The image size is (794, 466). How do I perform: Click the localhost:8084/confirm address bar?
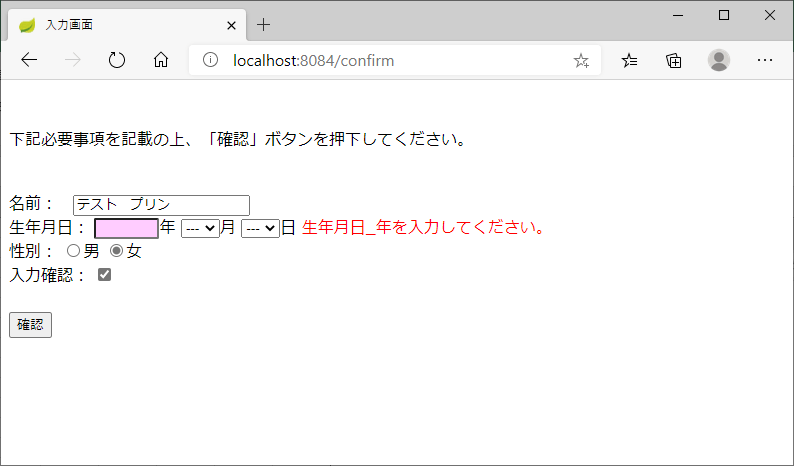[395, 60]
